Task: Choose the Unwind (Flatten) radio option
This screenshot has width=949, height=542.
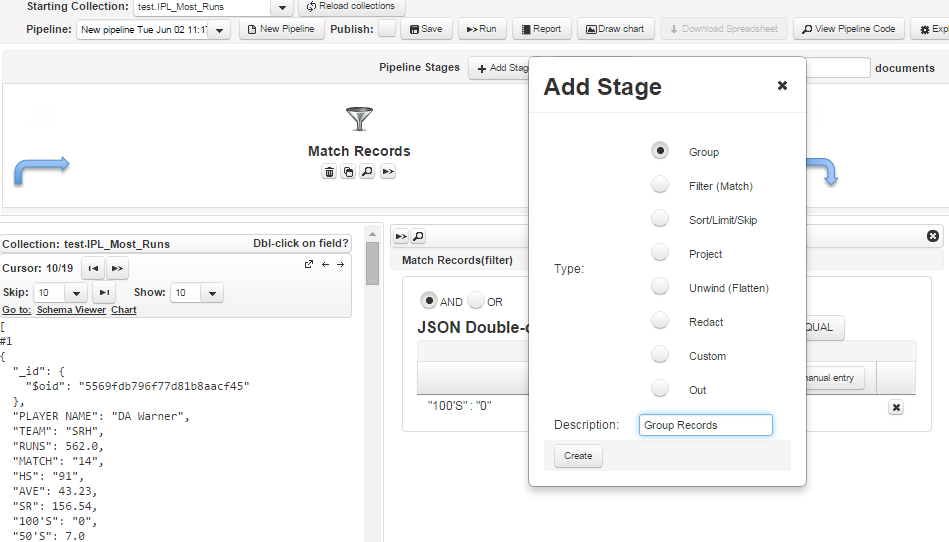Action: [660, 287]
